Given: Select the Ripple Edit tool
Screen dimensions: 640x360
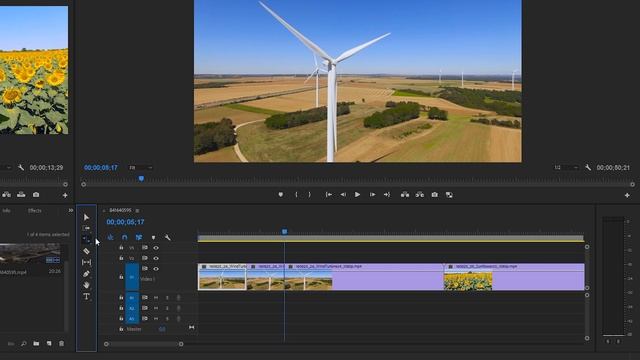Looking at the screenshot, I should pyautogui.click(x=86, y=239).
